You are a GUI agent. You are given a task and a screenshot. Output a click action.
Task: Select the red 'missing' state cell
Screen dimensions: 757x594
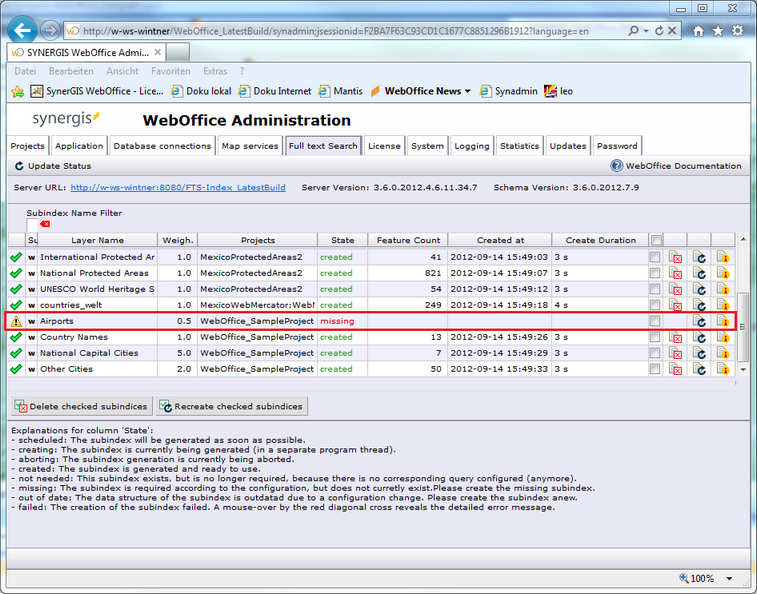343,321
